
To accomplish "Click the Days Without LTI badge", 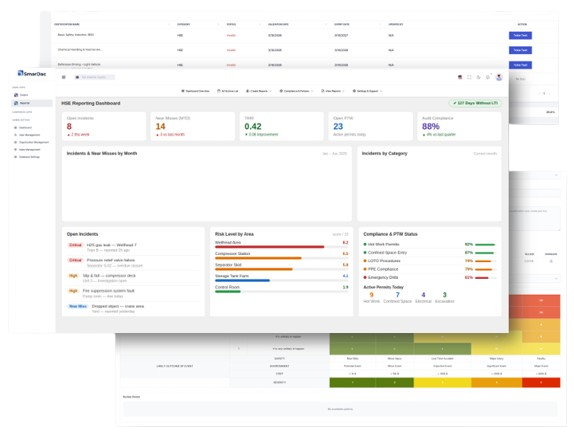I will 475,103.
